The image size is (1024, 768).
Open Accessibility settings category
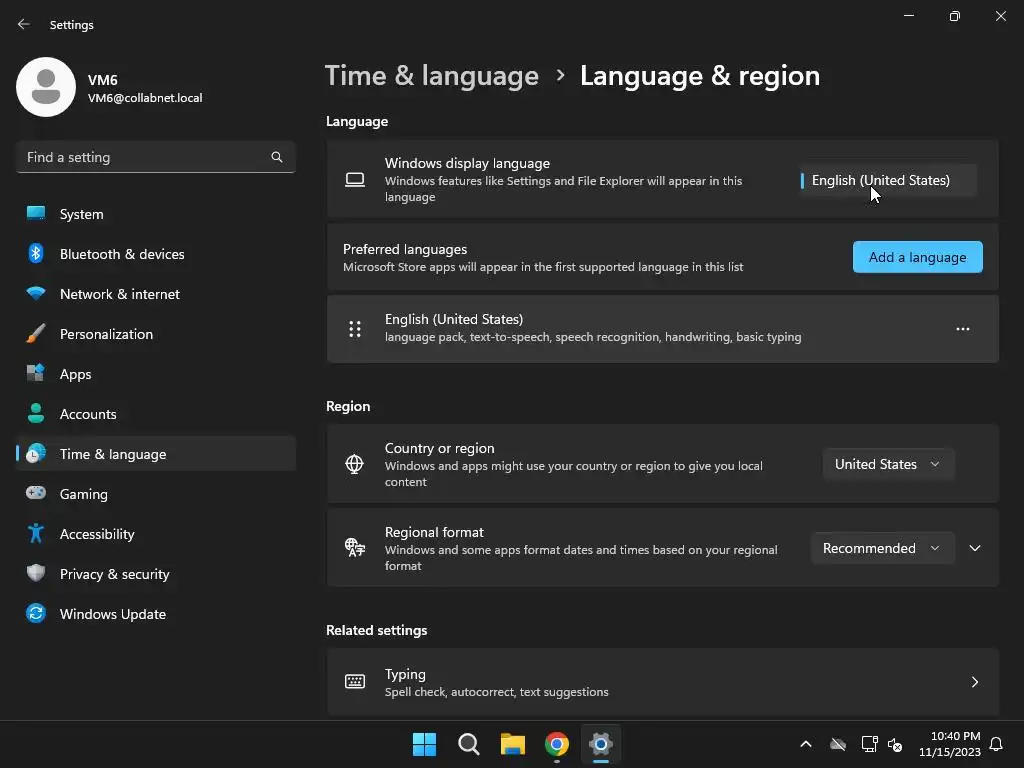(x=155, y=534)
